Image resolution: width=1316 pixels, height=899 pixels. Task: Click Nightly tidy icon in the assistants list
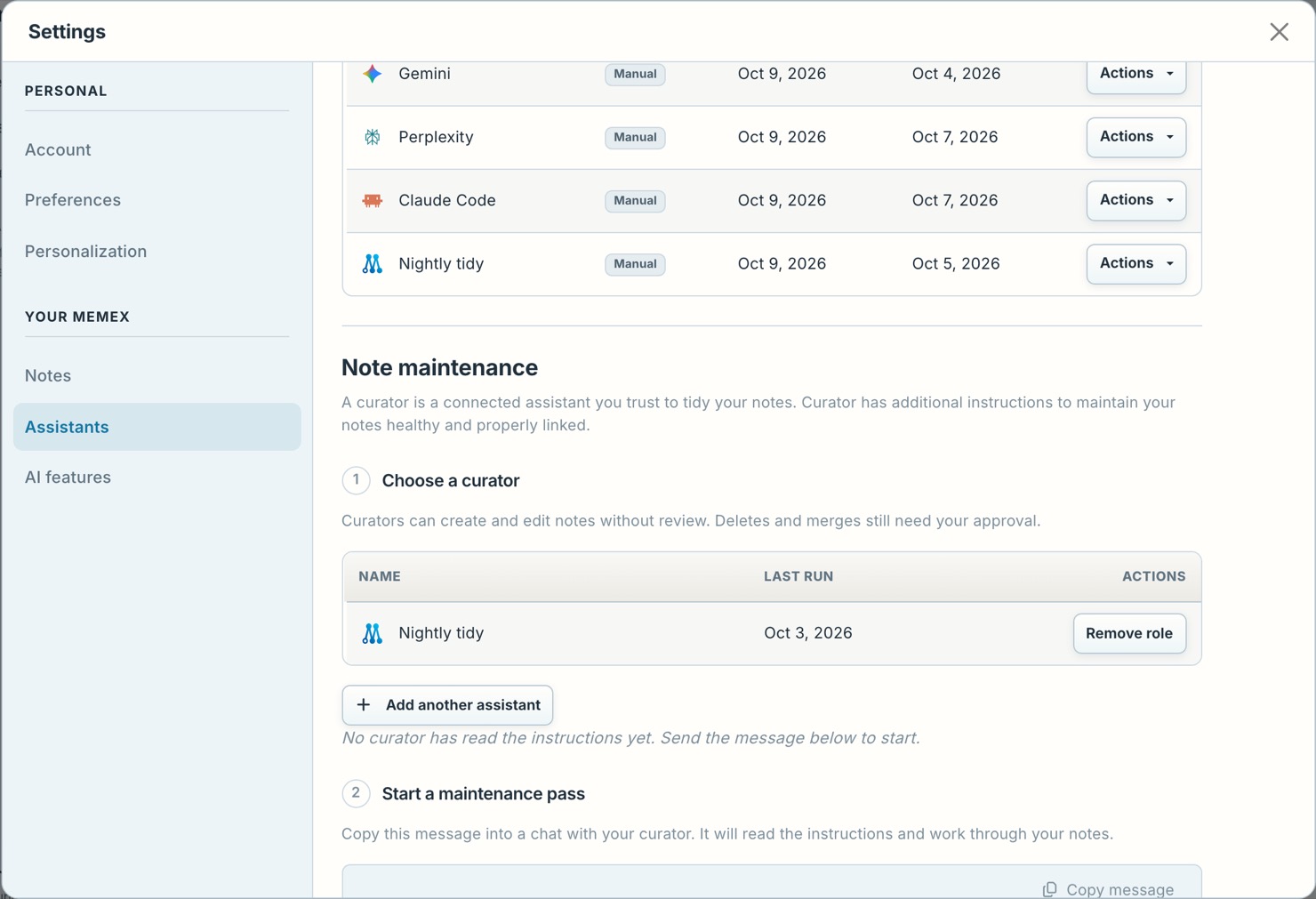[x=373, y=264]
